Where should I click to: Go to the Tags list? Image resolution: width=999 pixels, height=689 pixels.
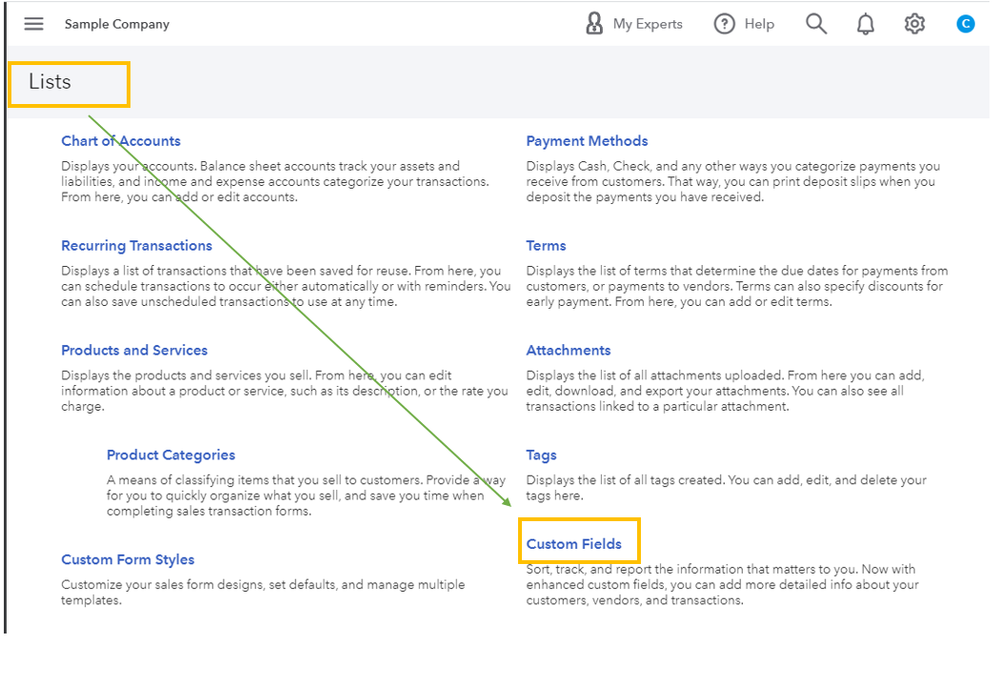541,455
